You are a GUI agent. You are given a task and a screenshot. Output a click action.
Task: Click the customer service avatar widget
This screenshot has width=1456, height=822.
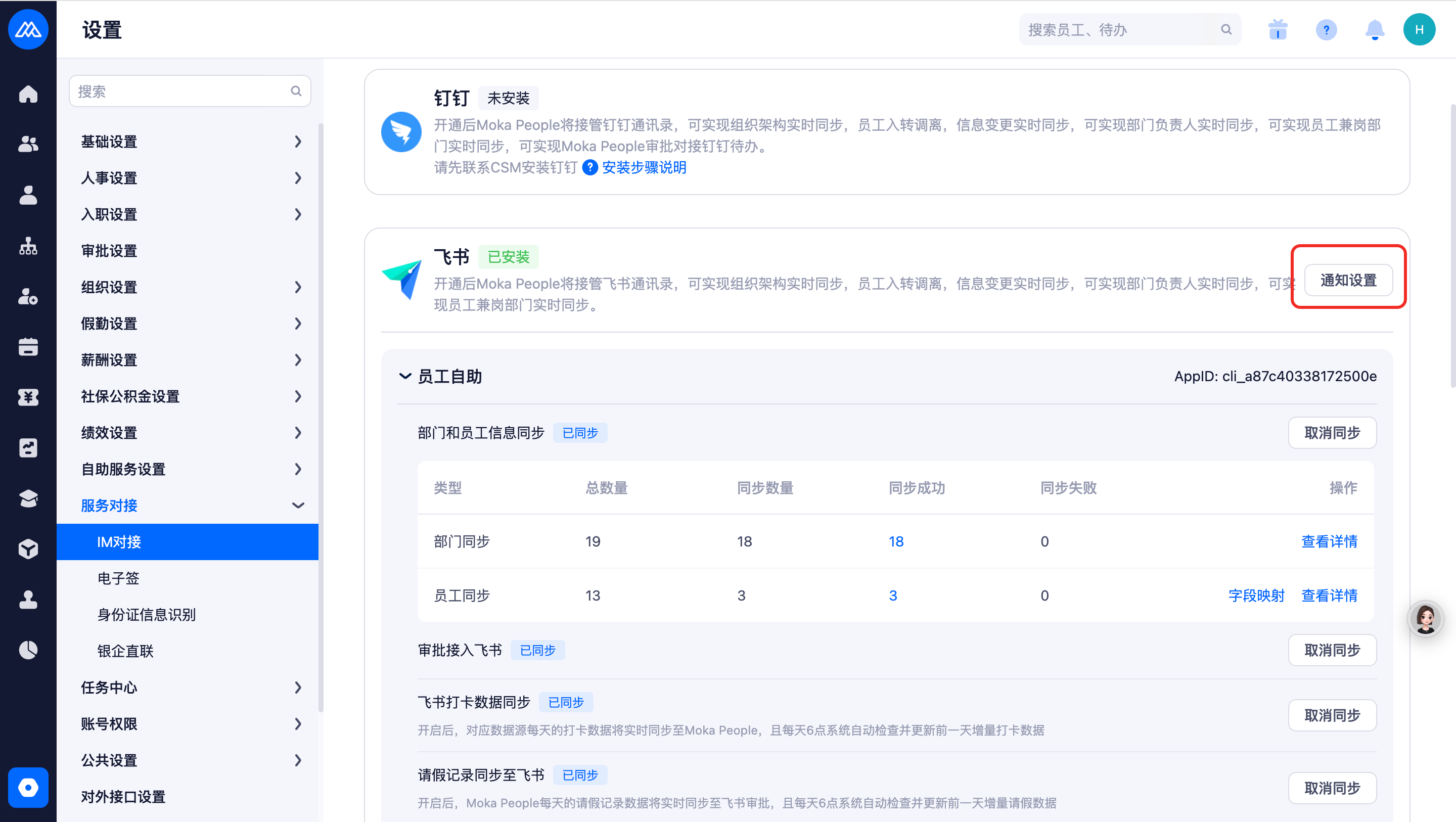pos(1425,618)
